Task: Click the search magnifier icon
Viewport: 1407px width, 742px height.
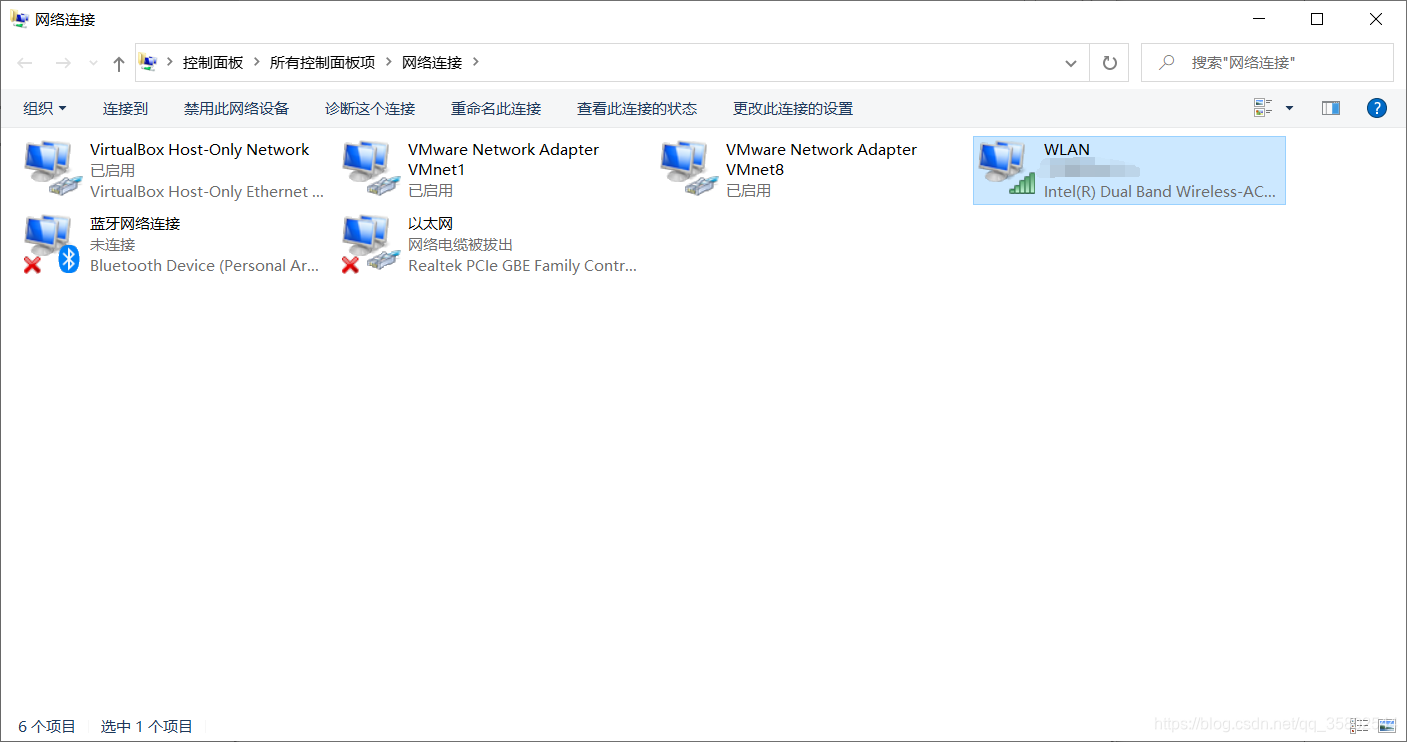Action: [x=1166, y=62]
